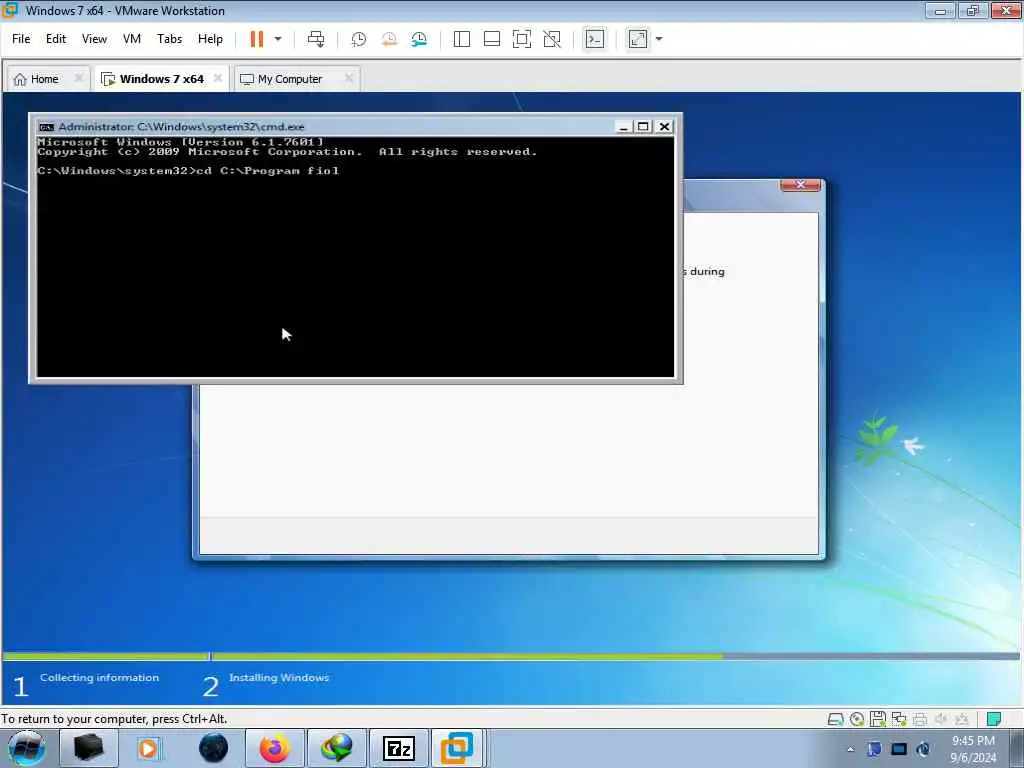Click the sound card status icon
1024x768 pixels.
click(940, 719)
